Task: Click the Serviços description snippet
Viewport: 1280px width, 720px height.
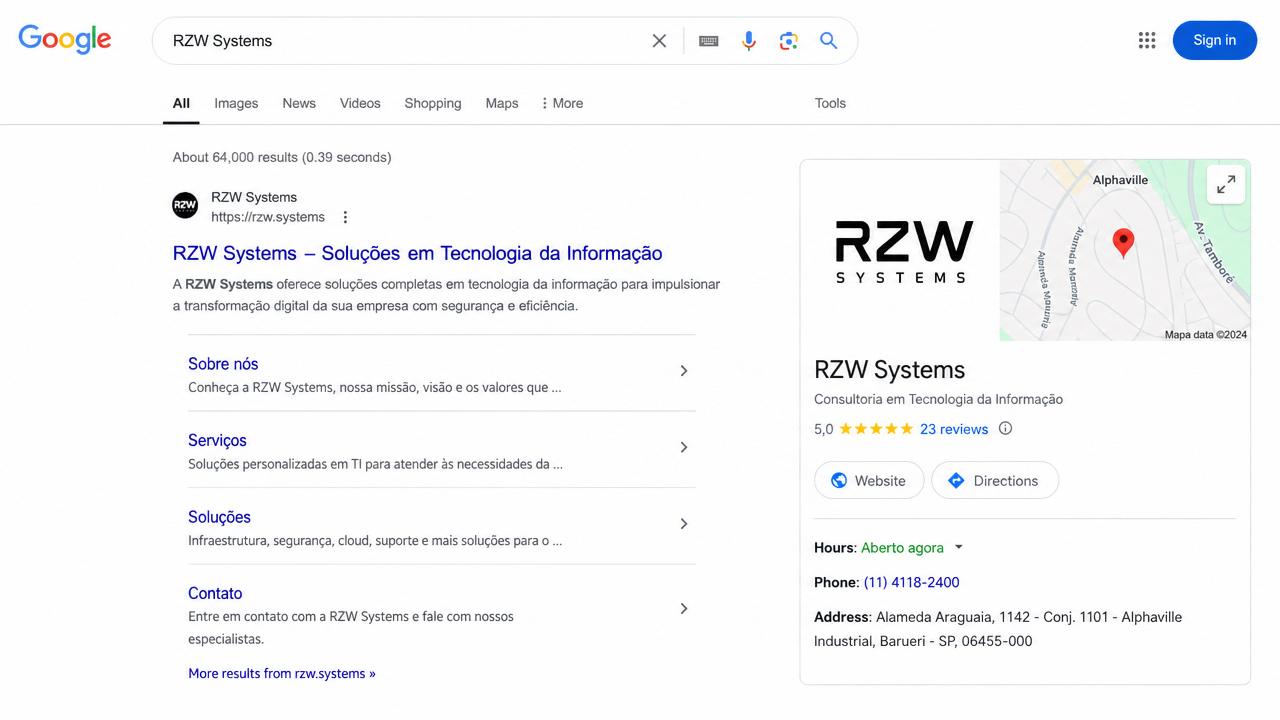Action: pyautogui.click(x=376, y=464)
